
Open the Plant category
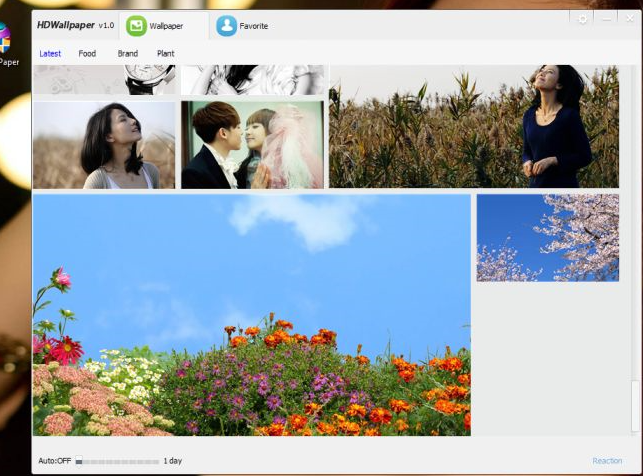pos(165,54)
